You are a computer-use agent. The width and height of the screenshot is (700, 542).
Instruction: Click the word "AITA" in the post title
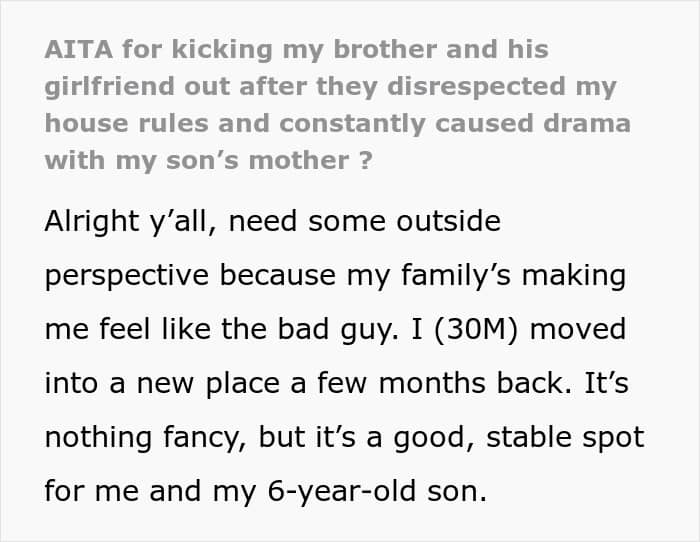[x=79, y=49]
